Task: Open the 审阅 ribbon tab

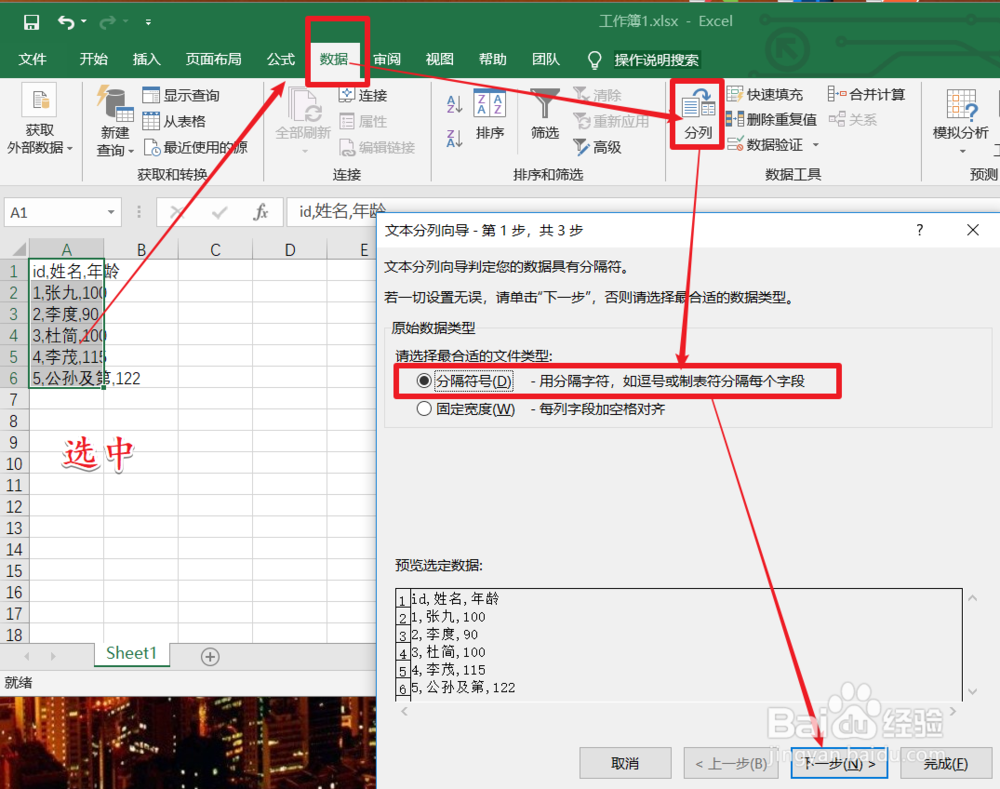Action: [x=386, y=59]
